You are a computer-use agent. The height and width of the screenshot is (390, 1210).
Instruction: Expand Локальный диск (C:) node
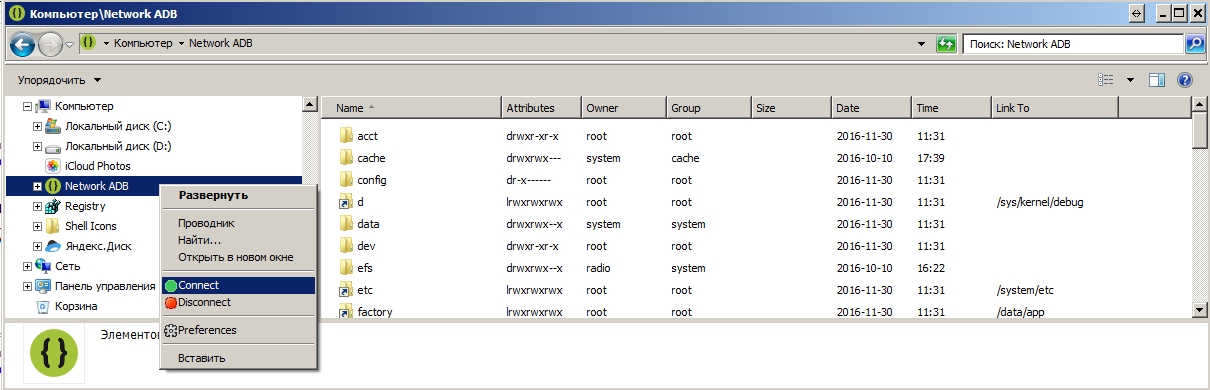point(37,126)
